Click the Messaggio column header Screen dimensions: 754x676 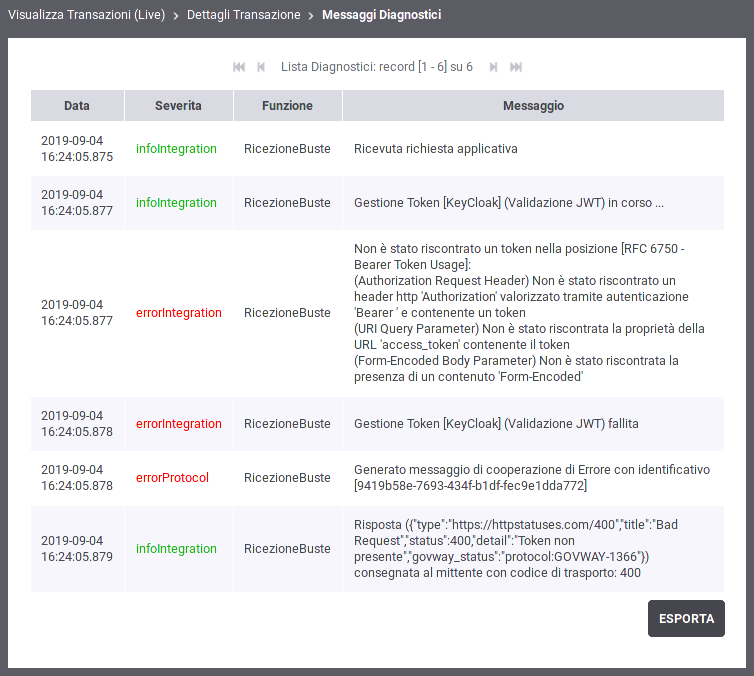click(533, 106)
